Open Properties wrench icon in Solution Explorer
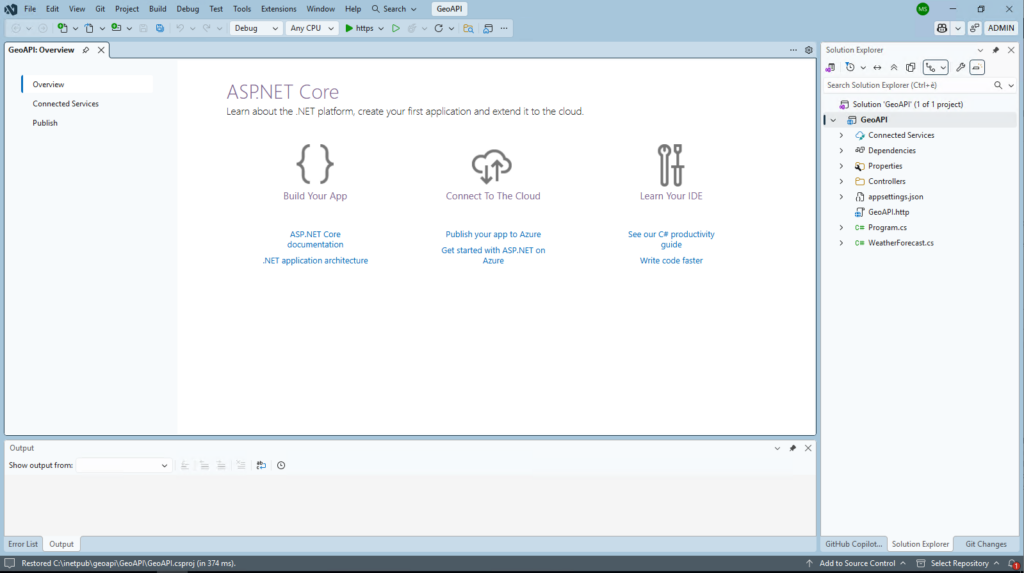 (960, 68)
